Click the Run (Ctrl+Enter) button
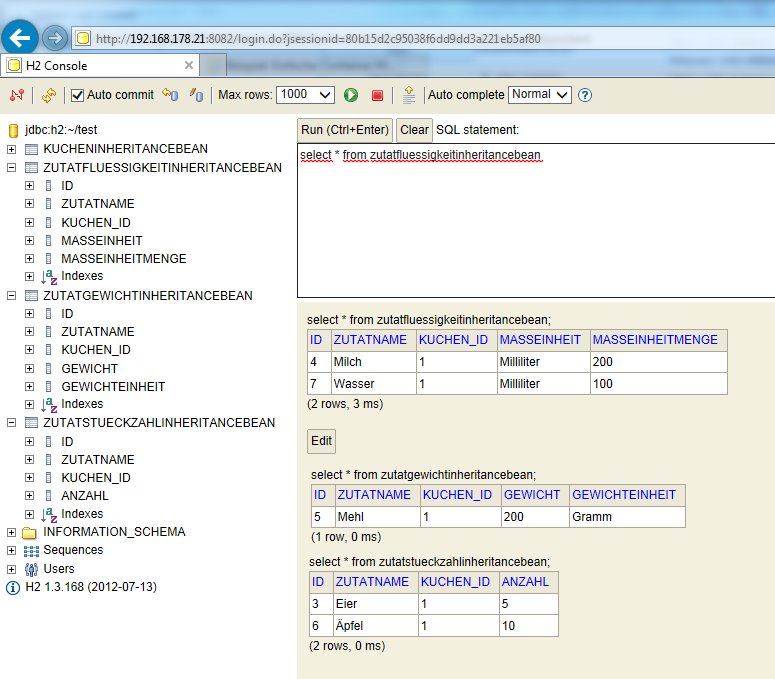The height and width of the screenshot is (679, 775). (345, 130)
